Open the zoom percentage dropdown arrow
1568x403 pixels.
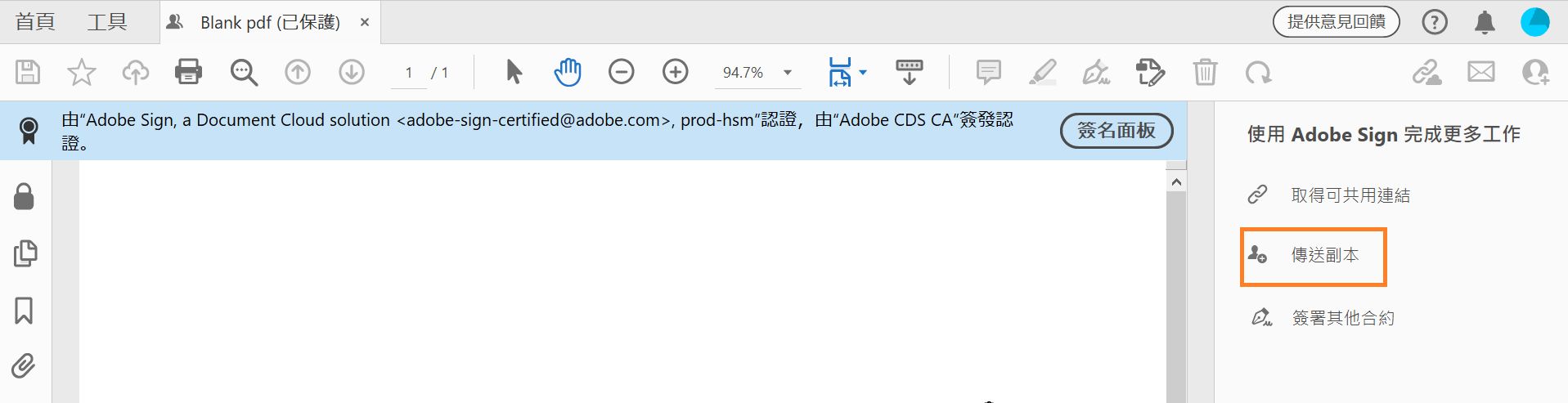788,73
